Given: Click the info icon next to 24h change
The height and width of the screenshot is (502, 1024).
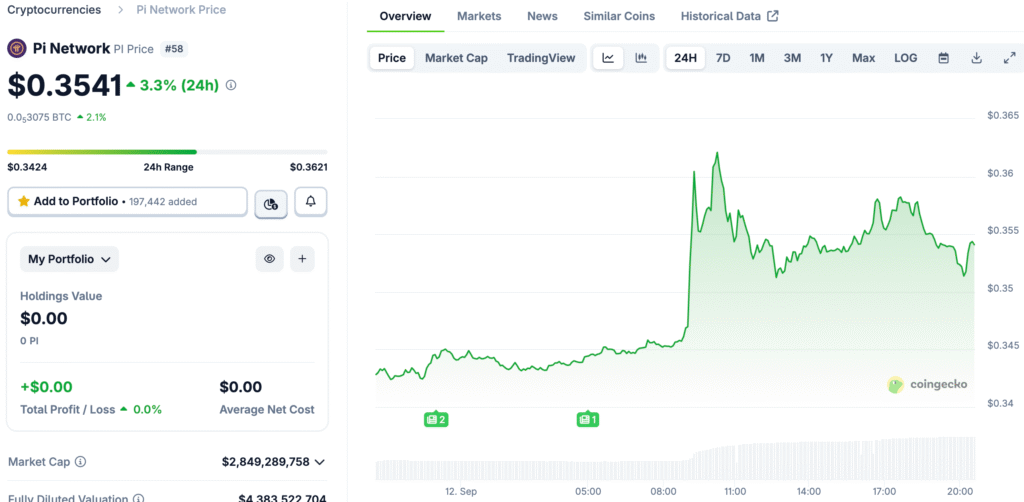Looking at the screenshot, I should click(231, 85).
